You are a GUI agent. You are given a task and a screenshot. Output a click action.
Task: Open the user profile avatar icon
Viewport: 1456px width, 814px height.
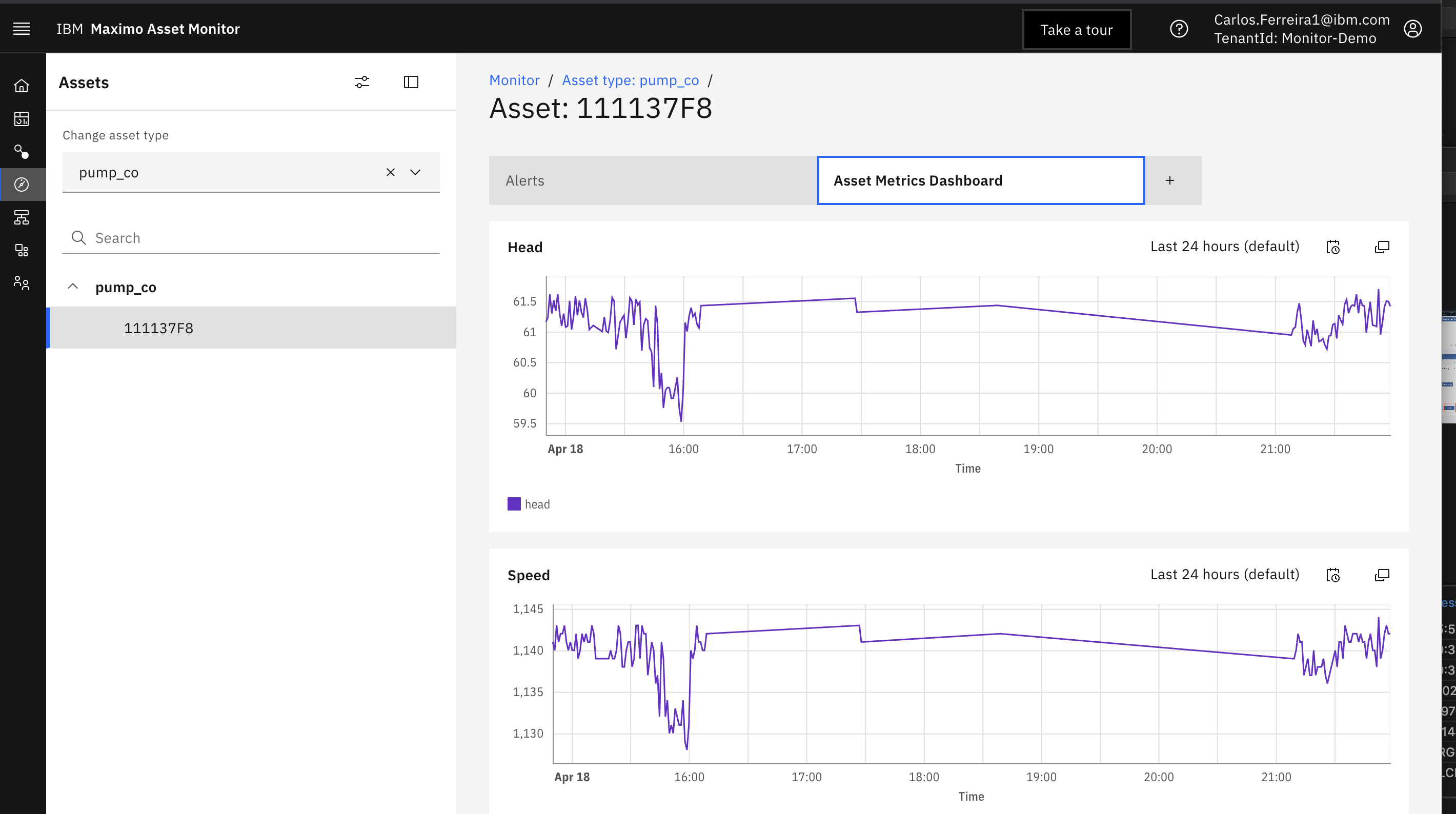1412,29
